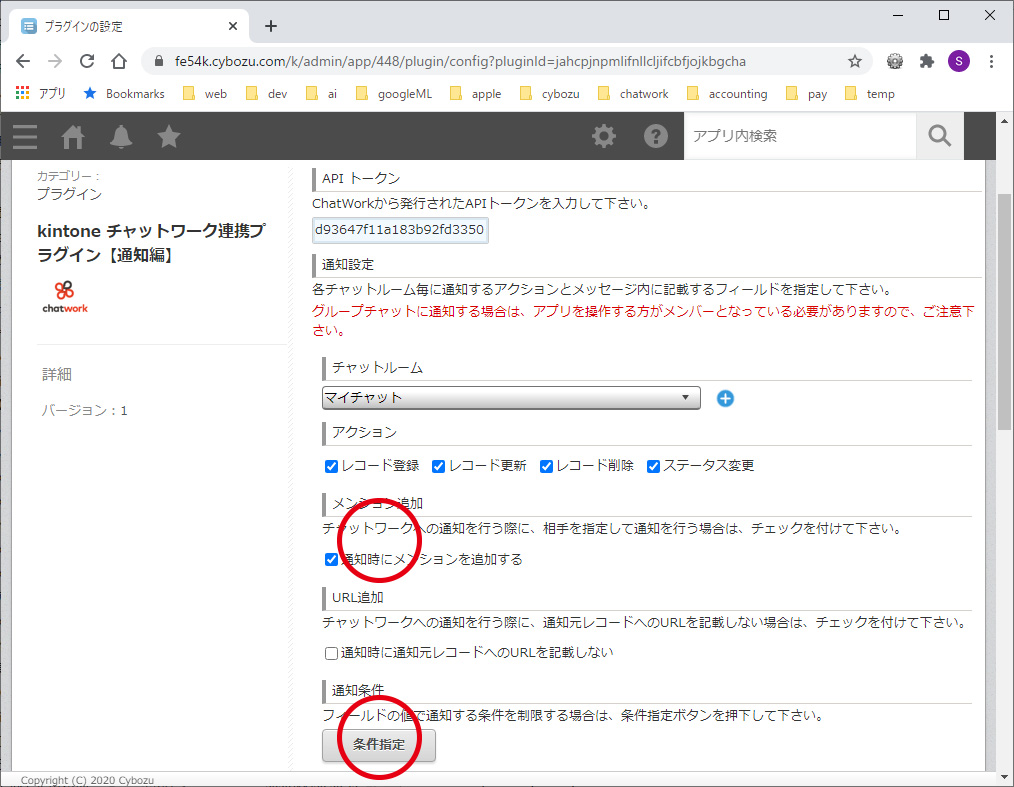Open the browser home page
This screenshot has width=1014, height=787.
119,61
